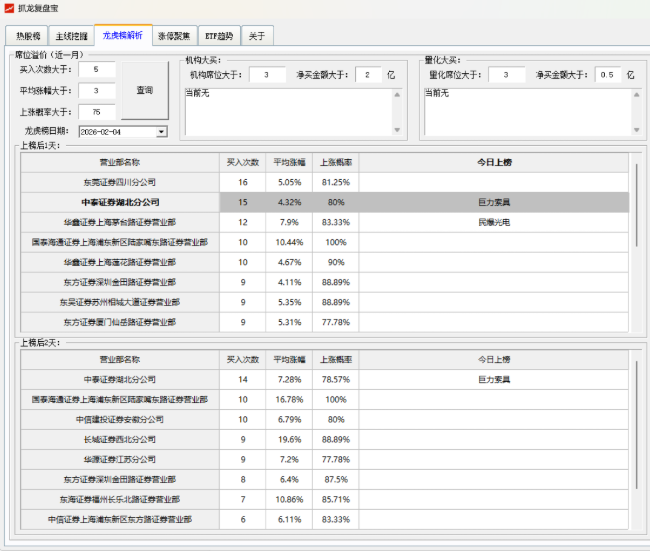Focus the 平均涨幅大于 input field
Image resolution: width=650 pixels, height=551 pixels.
coord(97,90)
